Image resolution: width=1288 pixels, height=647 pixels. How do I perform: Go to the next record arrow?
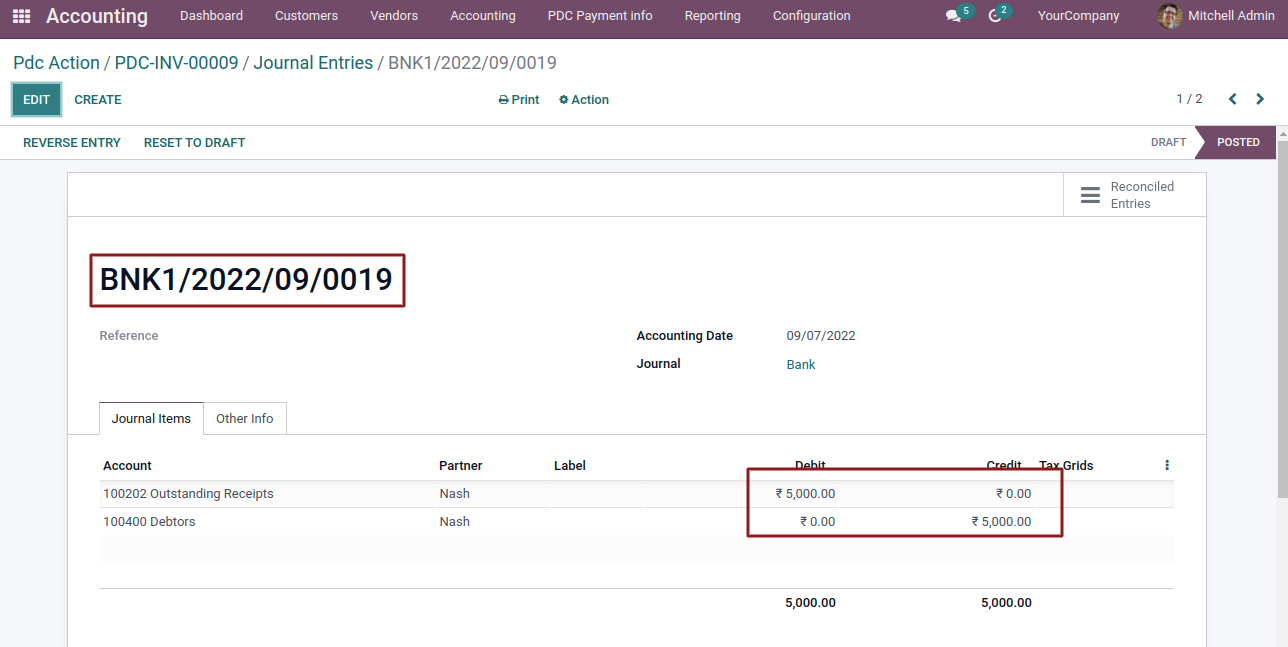1260,99
